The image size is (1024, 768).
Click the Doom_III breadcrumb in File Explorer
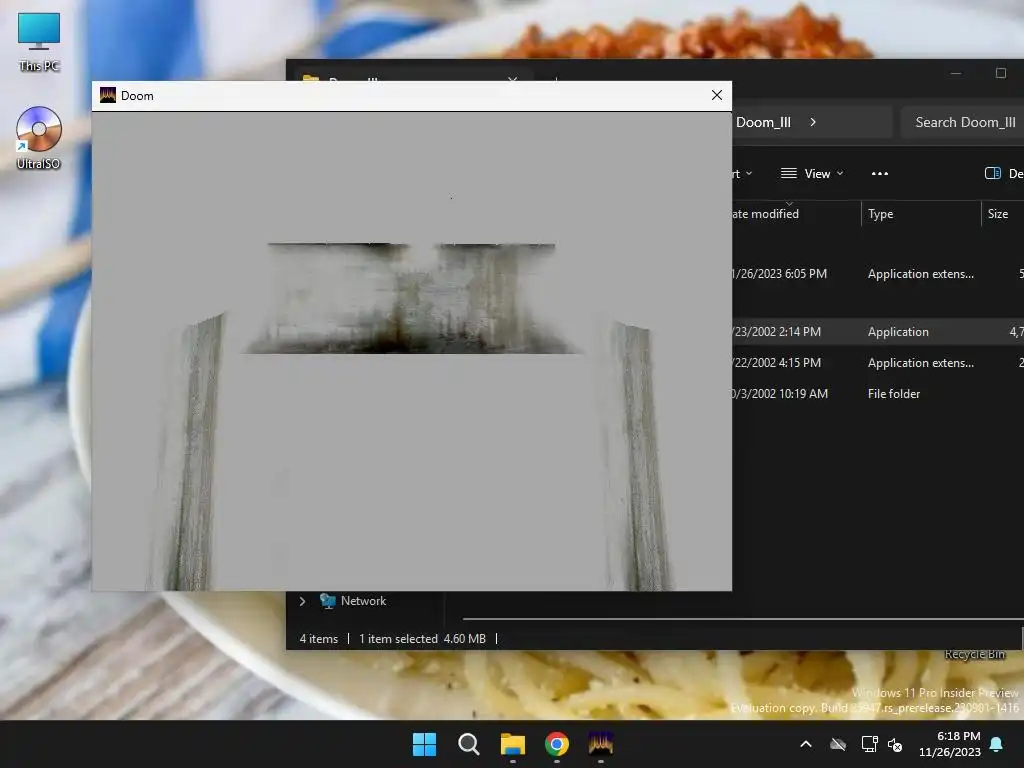point(763,122)
